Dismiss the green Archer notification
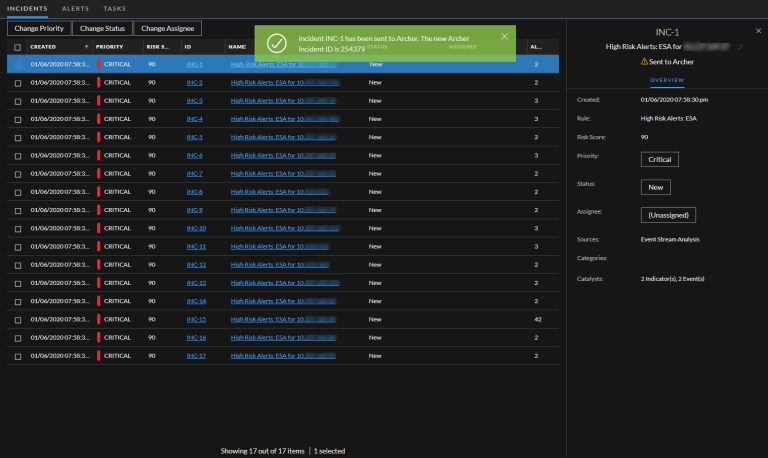Screen dimensions: 768x458 click(504, 37)
